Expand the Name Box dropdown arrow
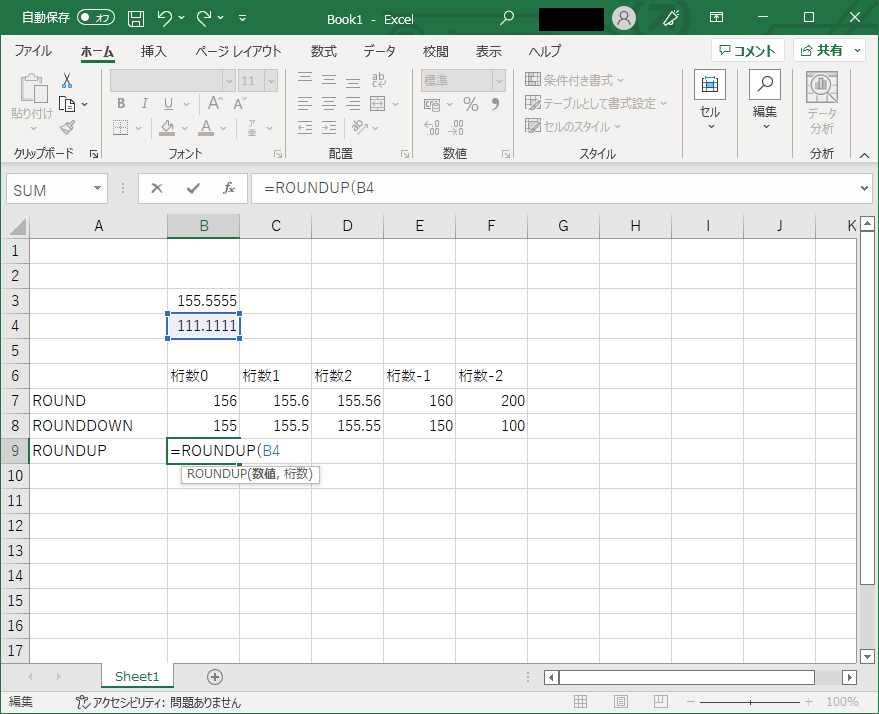Image resolution: width=879 pixels, height=714 pixels. [98, 188]
